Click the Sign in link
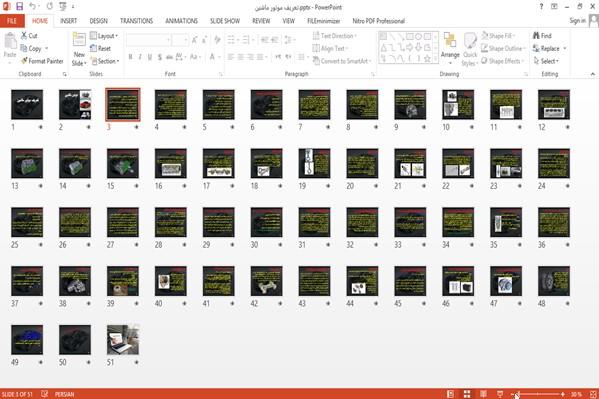The width and height of the screenshot is (599, 399). tap(577, 21)
